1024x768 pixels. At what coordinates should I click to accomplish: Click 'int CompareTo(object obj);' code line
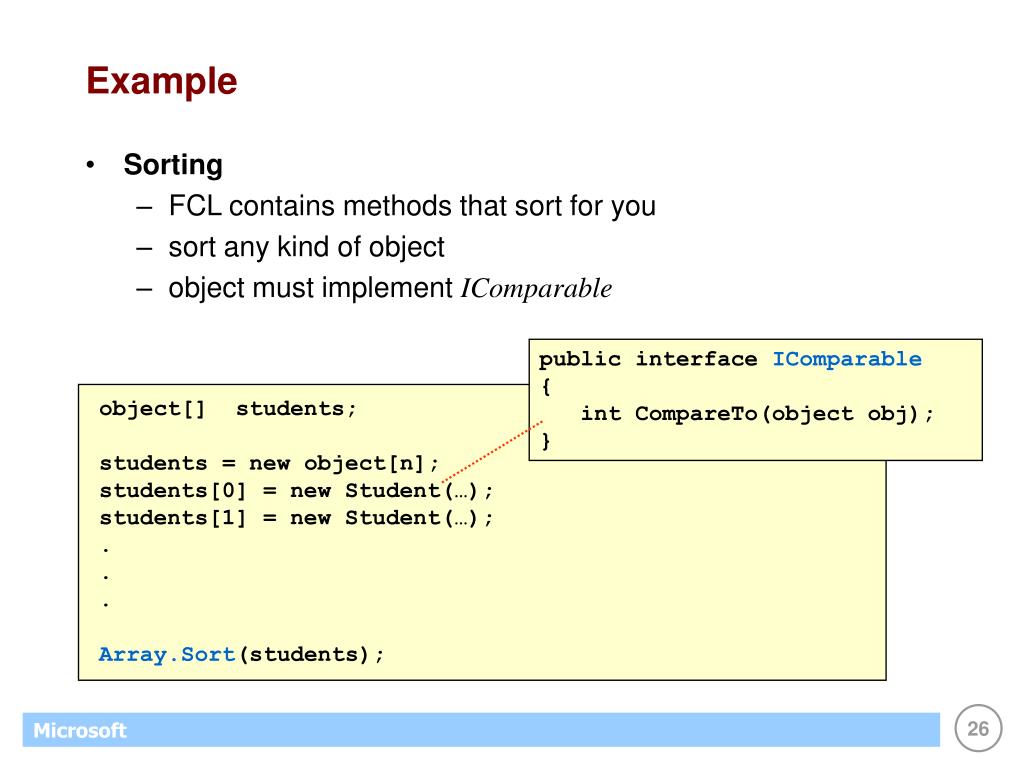(758, 414)
